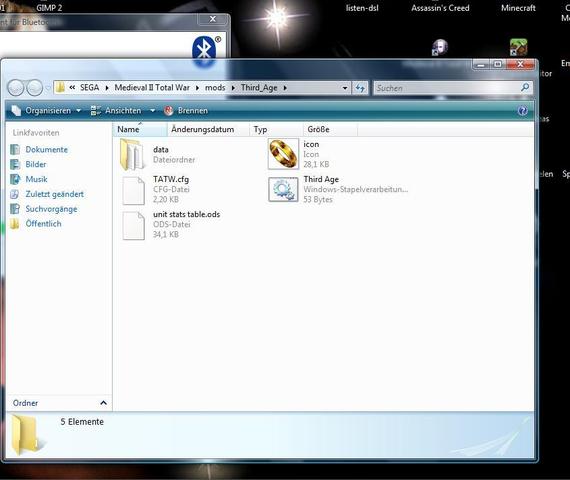This screenshot has width=570, height=480.
Task: Open the data folder
Action: click(132, 155)
